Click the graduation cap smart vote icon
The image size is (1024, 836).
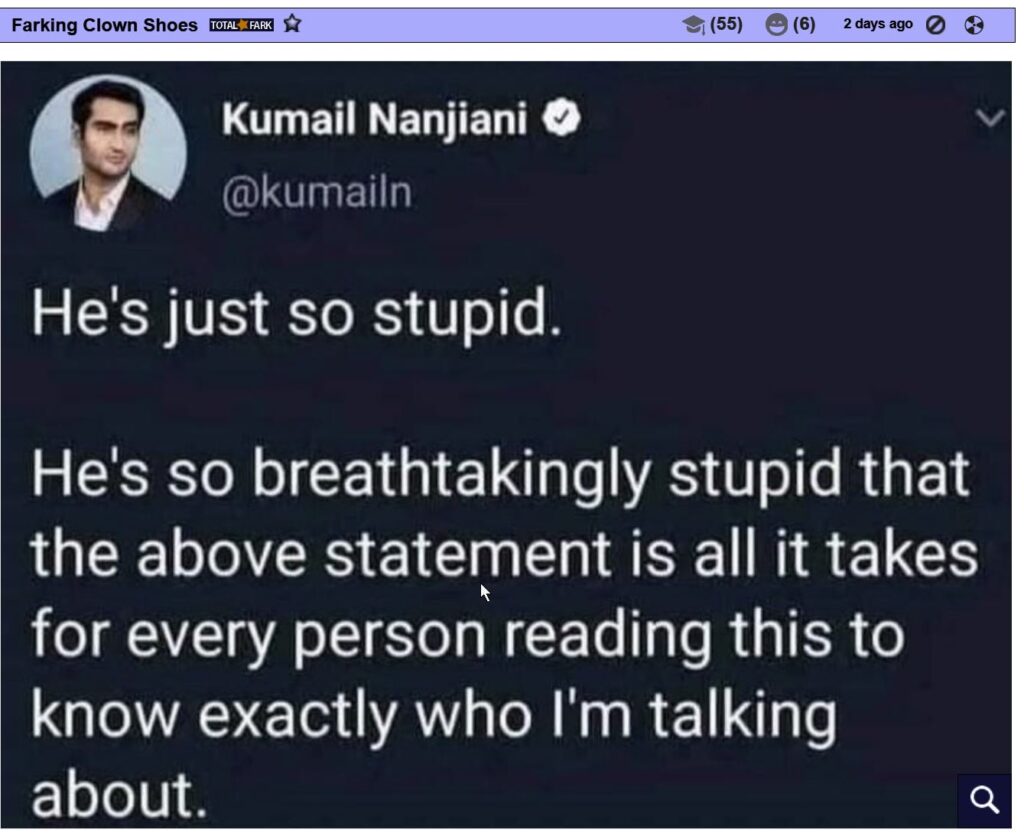(693, 26)
